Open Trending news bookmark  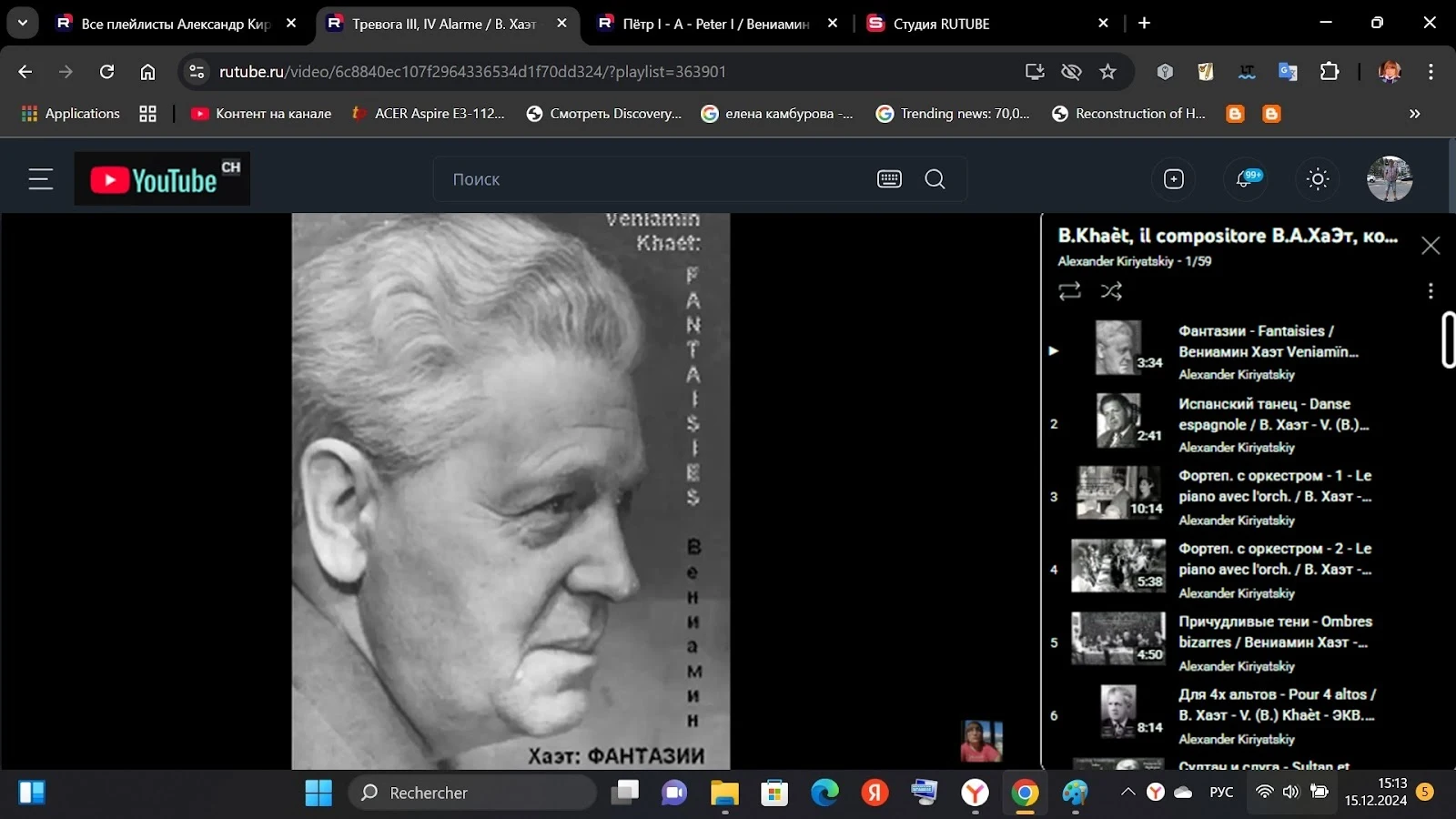[953, 114]
